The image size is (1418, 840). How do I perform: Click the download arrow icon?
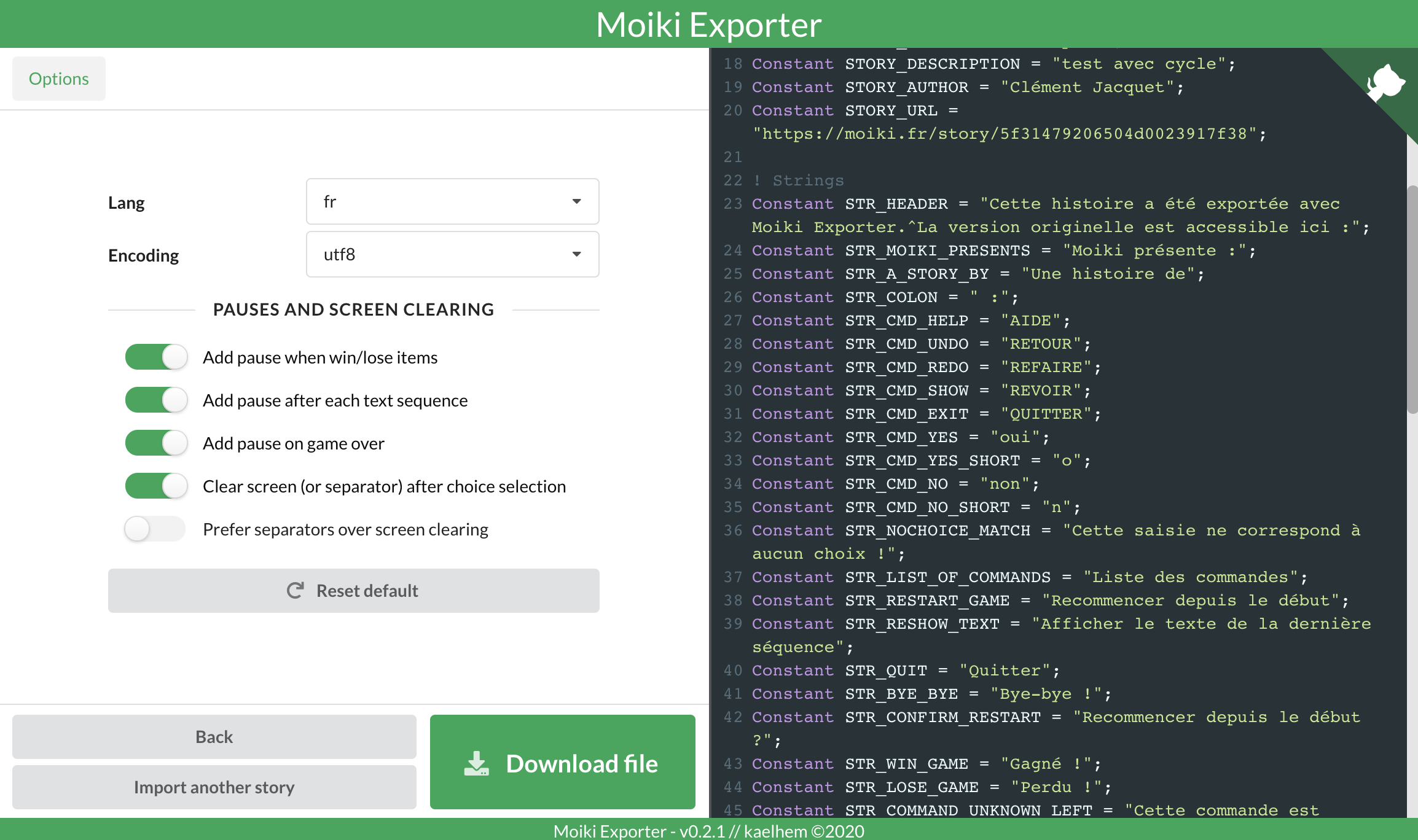click(476, 763)
